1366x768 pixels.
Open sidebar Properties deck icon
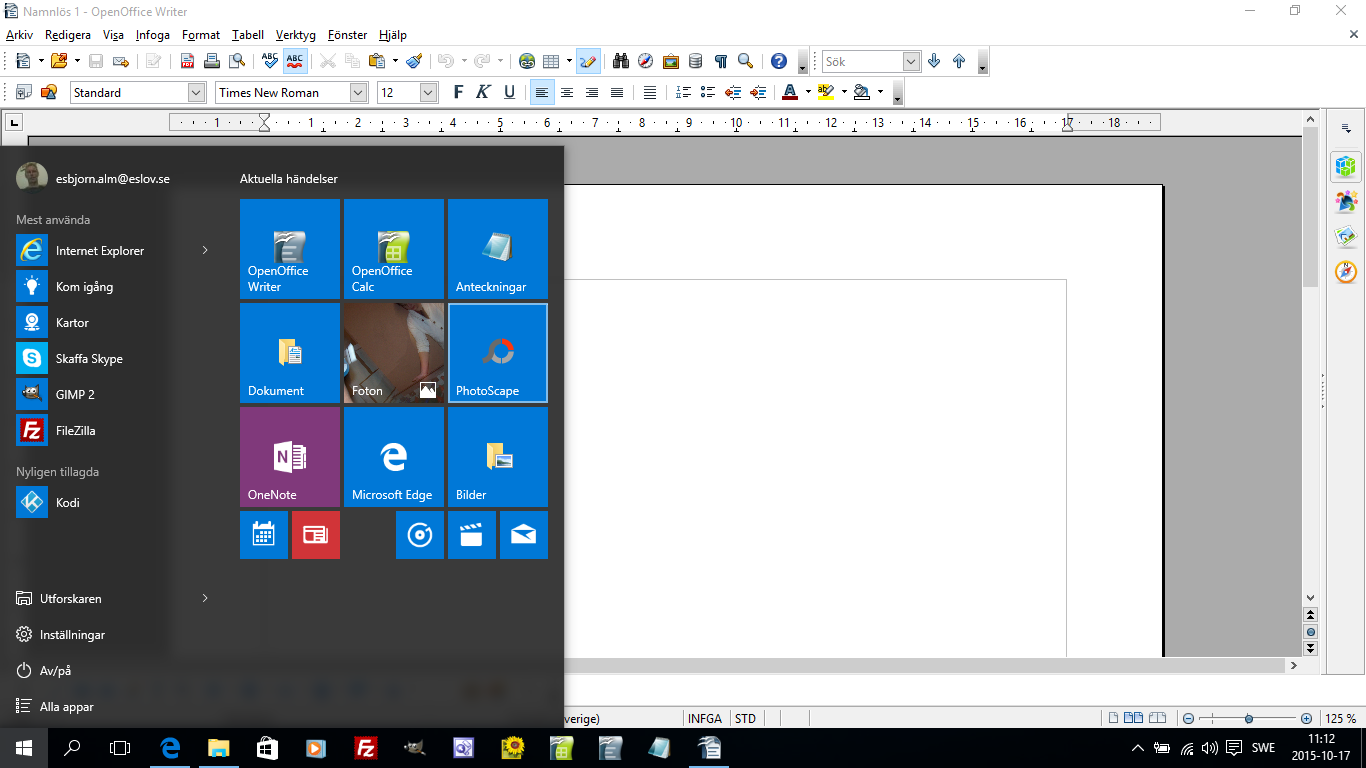pyautogui.click(x=1346, y=166)
